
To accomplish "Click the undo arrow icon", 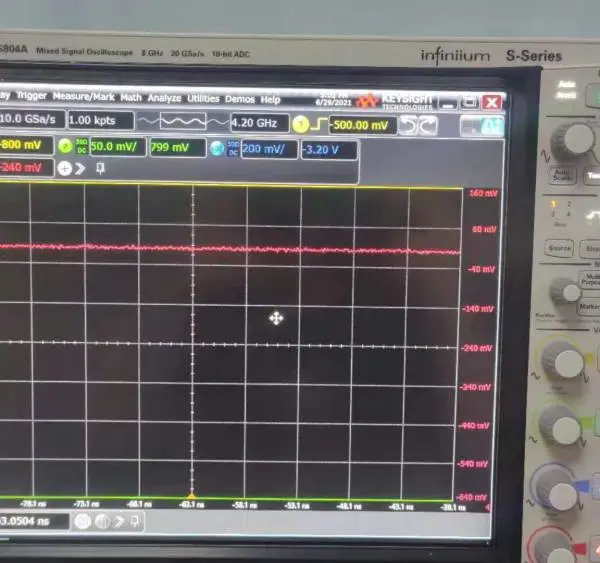I will 408,126.
